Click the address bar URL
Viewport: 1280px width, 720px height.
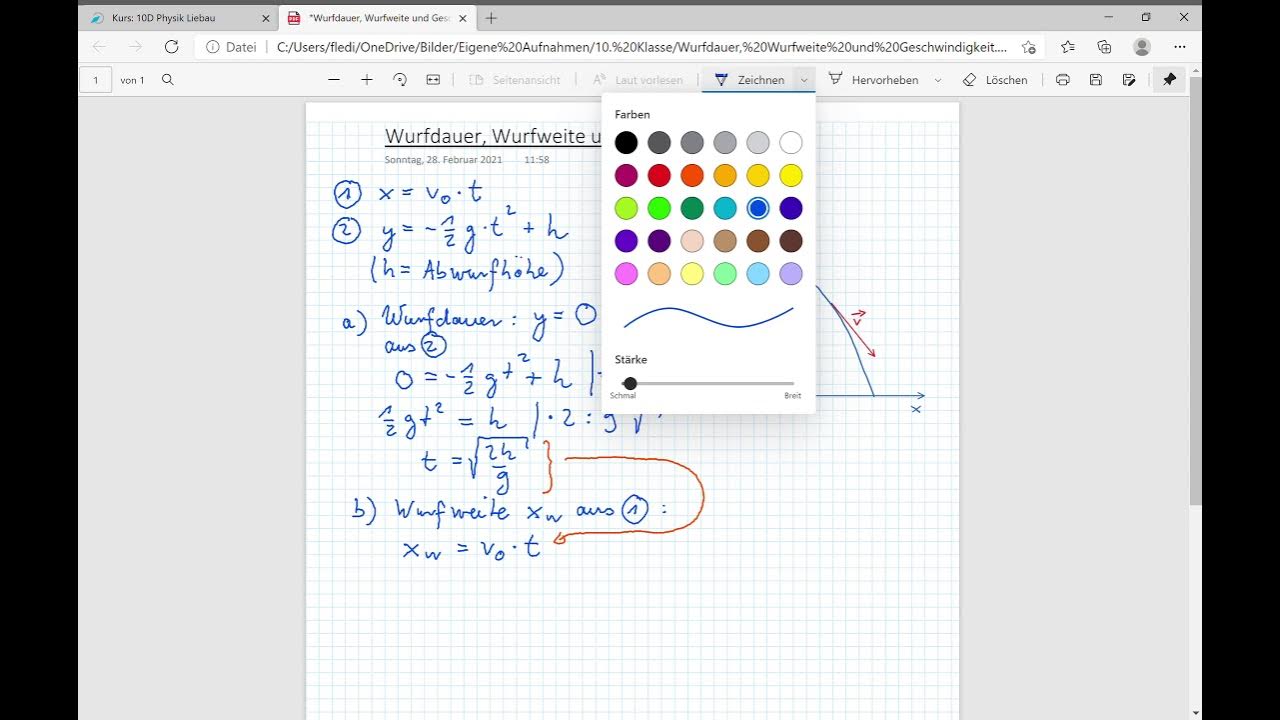click(x=641, y=47)
